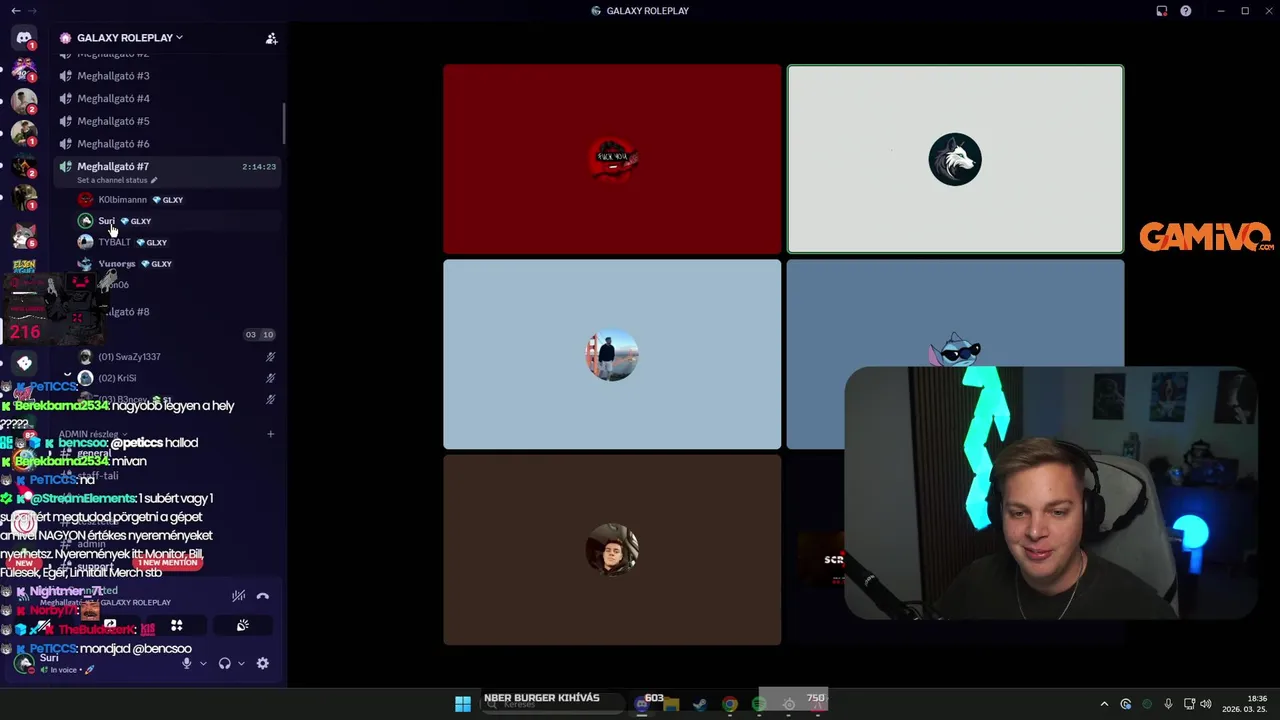Toggle microphone mute in user panel
This screenshot has width=1280, height=720.
[x=186, y=663]
